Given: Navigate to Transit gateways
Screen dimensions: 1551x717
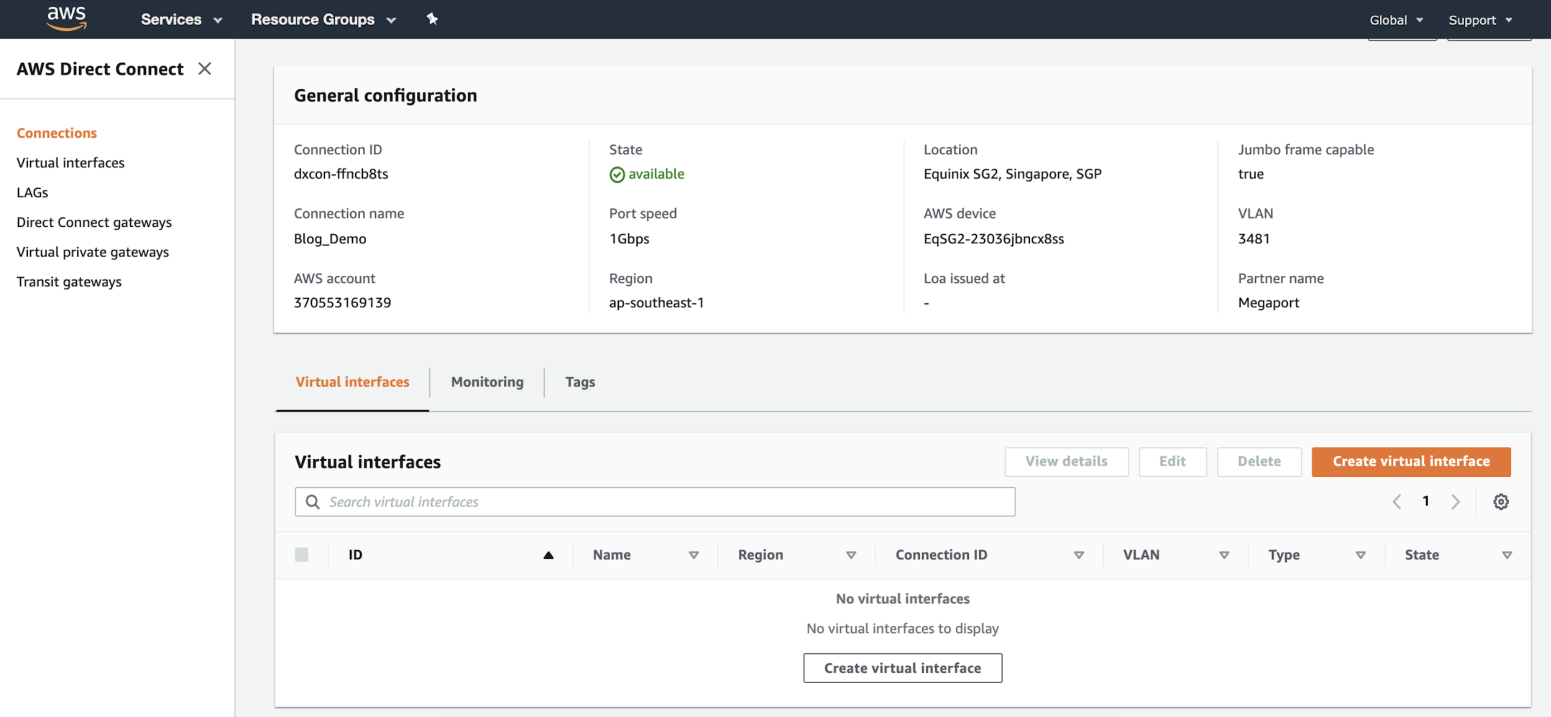Looking at the screenshot, I should (68, 281).
